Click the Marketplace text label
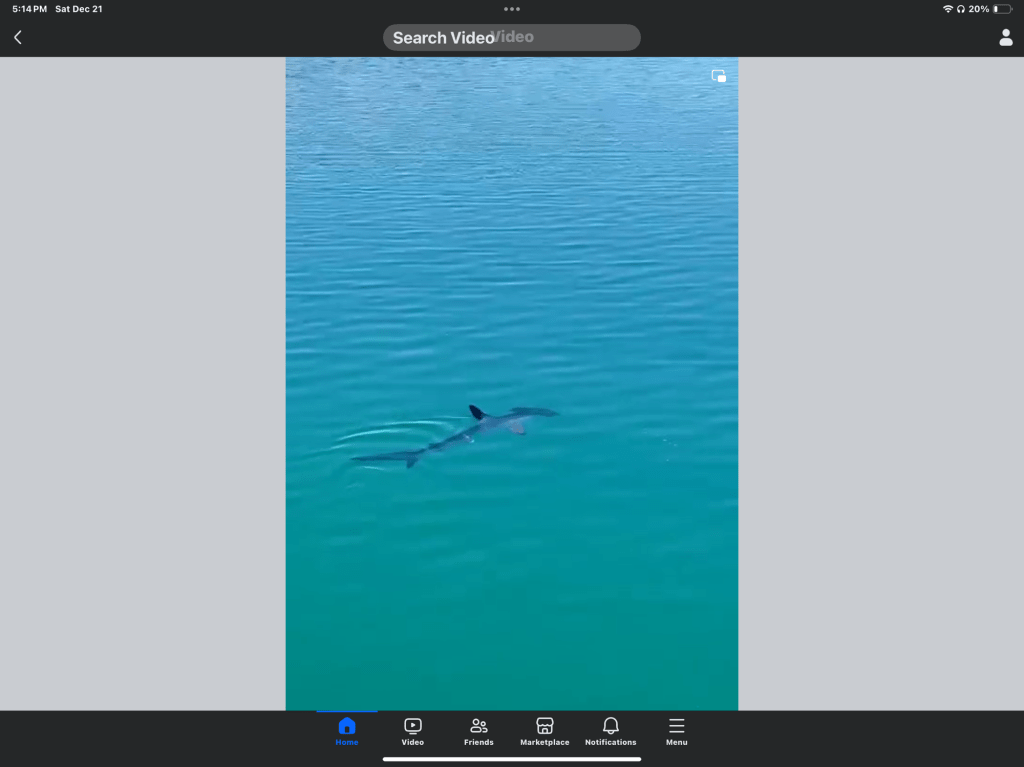Viewport: 1024px width, 767px height. (545, 743)
